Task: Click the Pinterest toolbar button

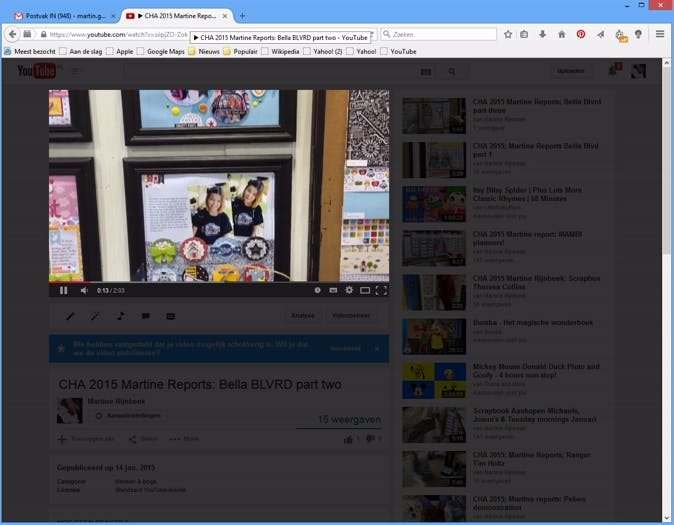Action: click(581, 34)
